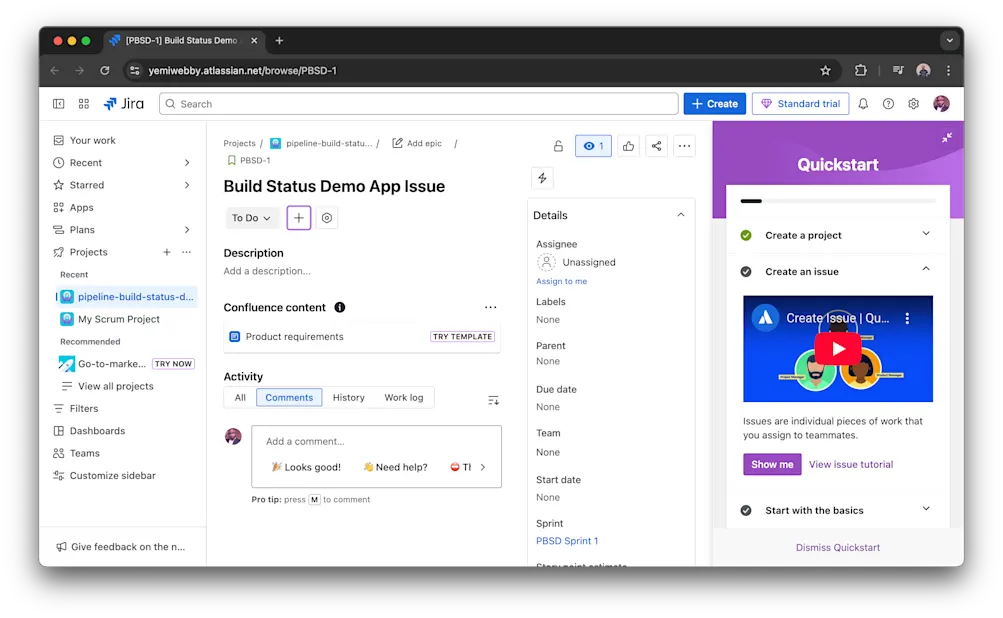Viewport: 1003px width, 618px height.
Task: Open the automation lightning bolt icon
Action: point(542,177)
